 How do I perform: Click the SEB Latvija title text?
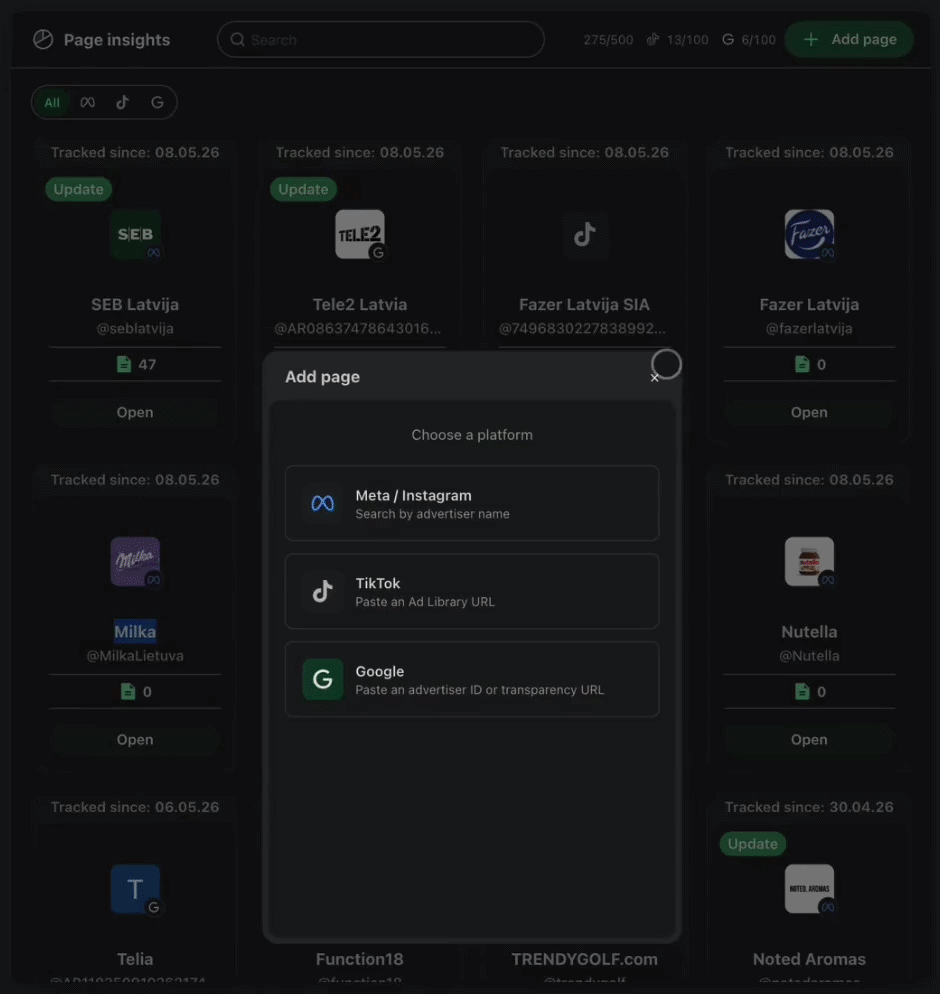click(135, 305)
